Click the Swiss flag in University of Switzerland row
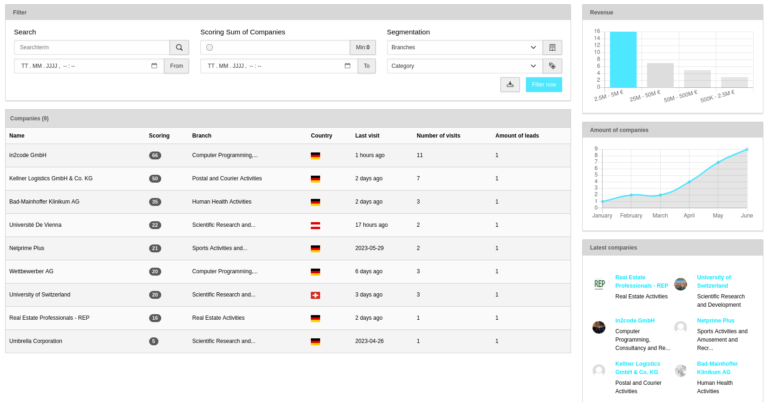Screen dimensions: 768x402 click(315, 295)
